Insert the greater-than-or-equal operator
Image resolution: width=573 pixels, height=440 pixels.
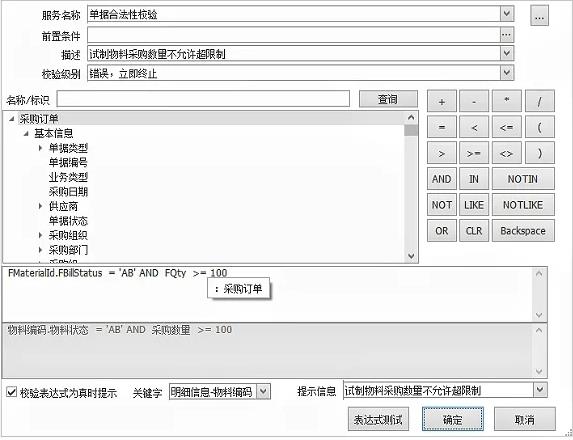pyautogui.click(x=474, y=153)
